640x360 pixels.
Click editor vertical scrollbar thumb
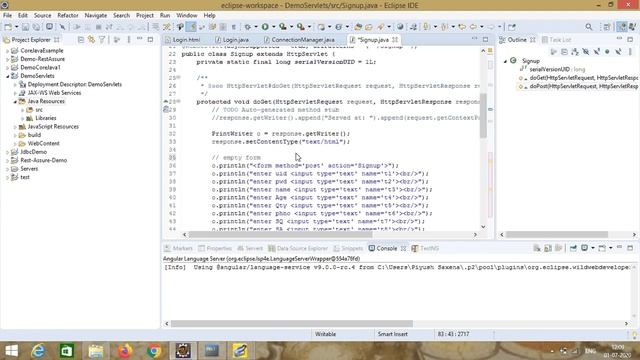point(483,116)
